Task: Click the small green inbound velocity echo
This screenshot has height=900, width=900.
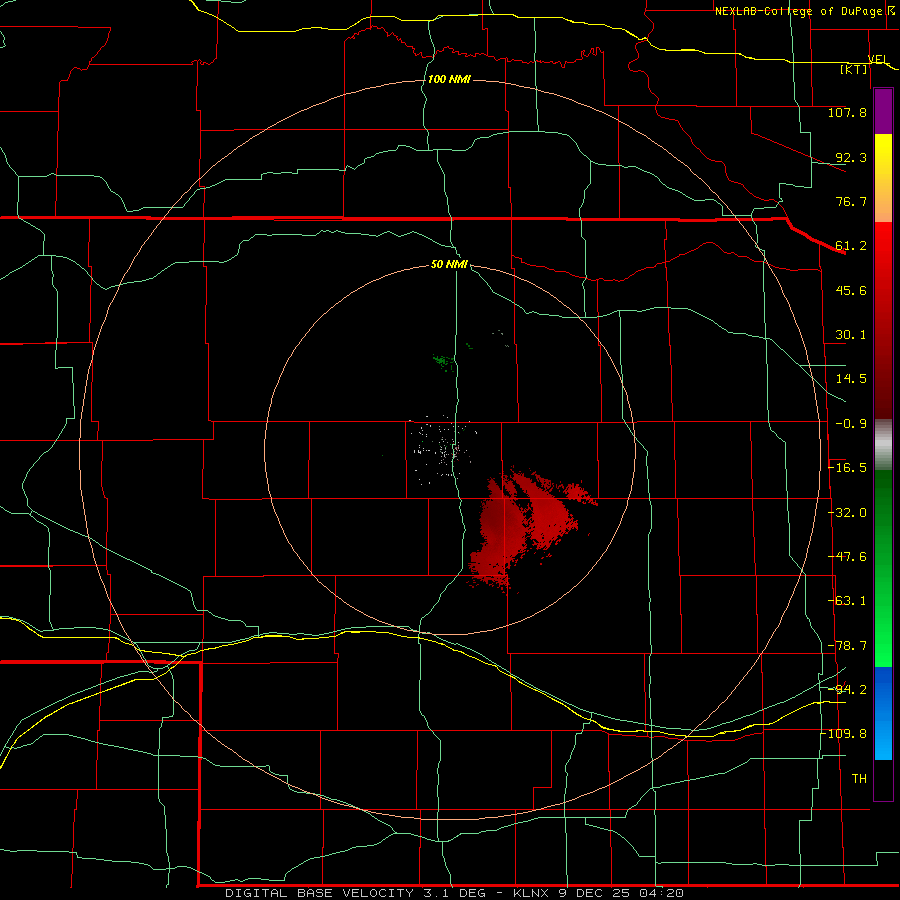Action: click(x=445, y=363)
